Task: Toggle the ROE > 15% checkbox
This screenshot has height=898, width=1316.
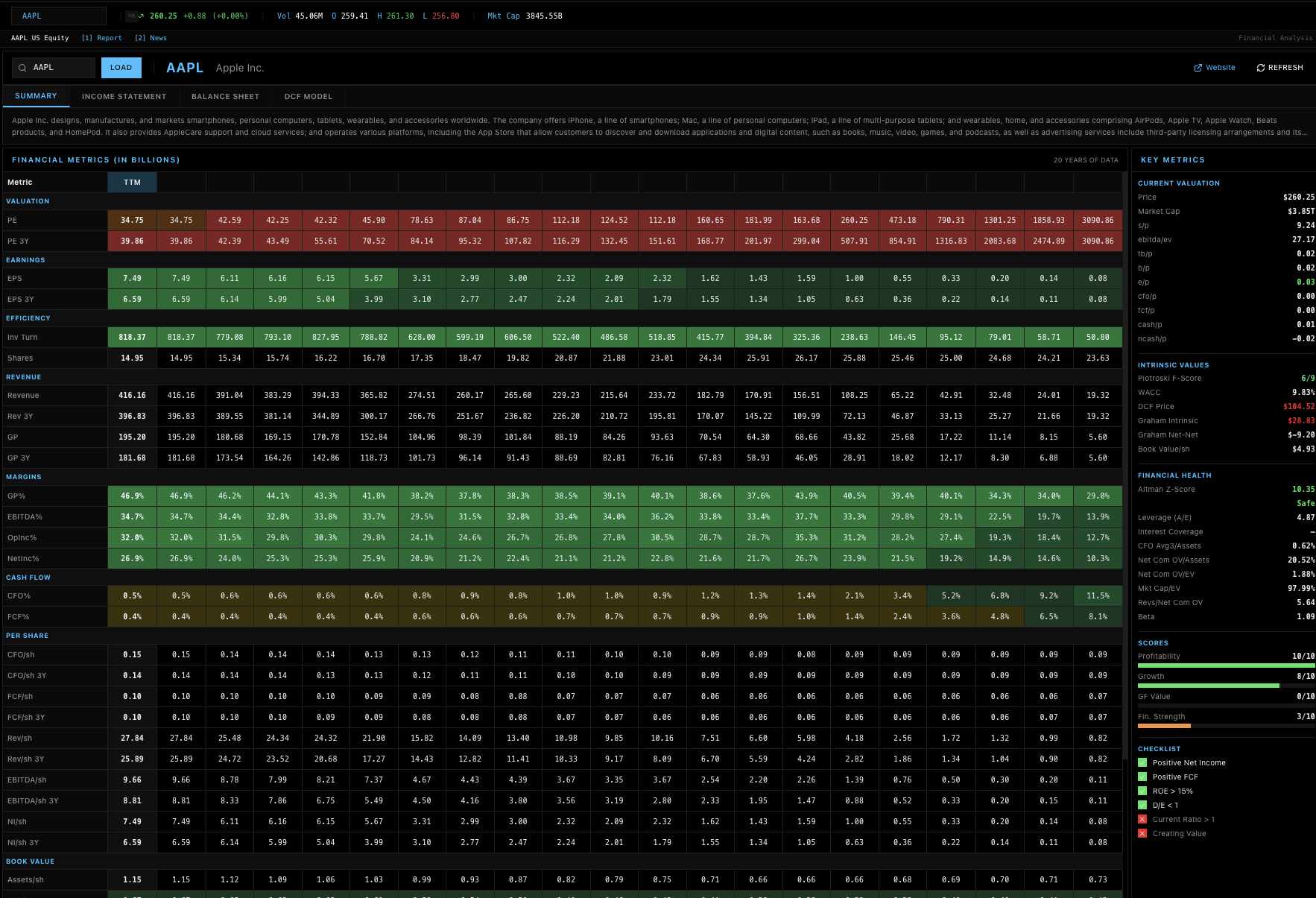Action: (x=1142, y=791)
